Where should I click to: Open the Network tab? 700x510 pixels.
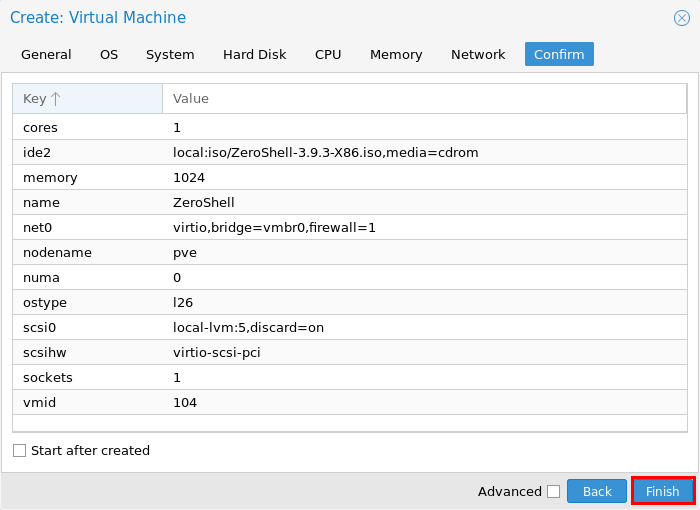pos(478,54)
